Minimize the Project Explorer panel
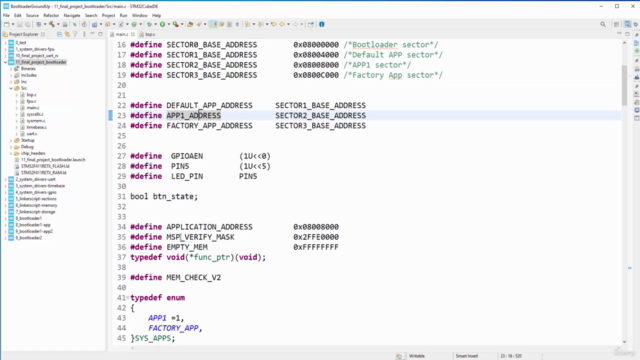Image resolution: width=640 pixels, height=360 pixels. [x=92, y=34]
